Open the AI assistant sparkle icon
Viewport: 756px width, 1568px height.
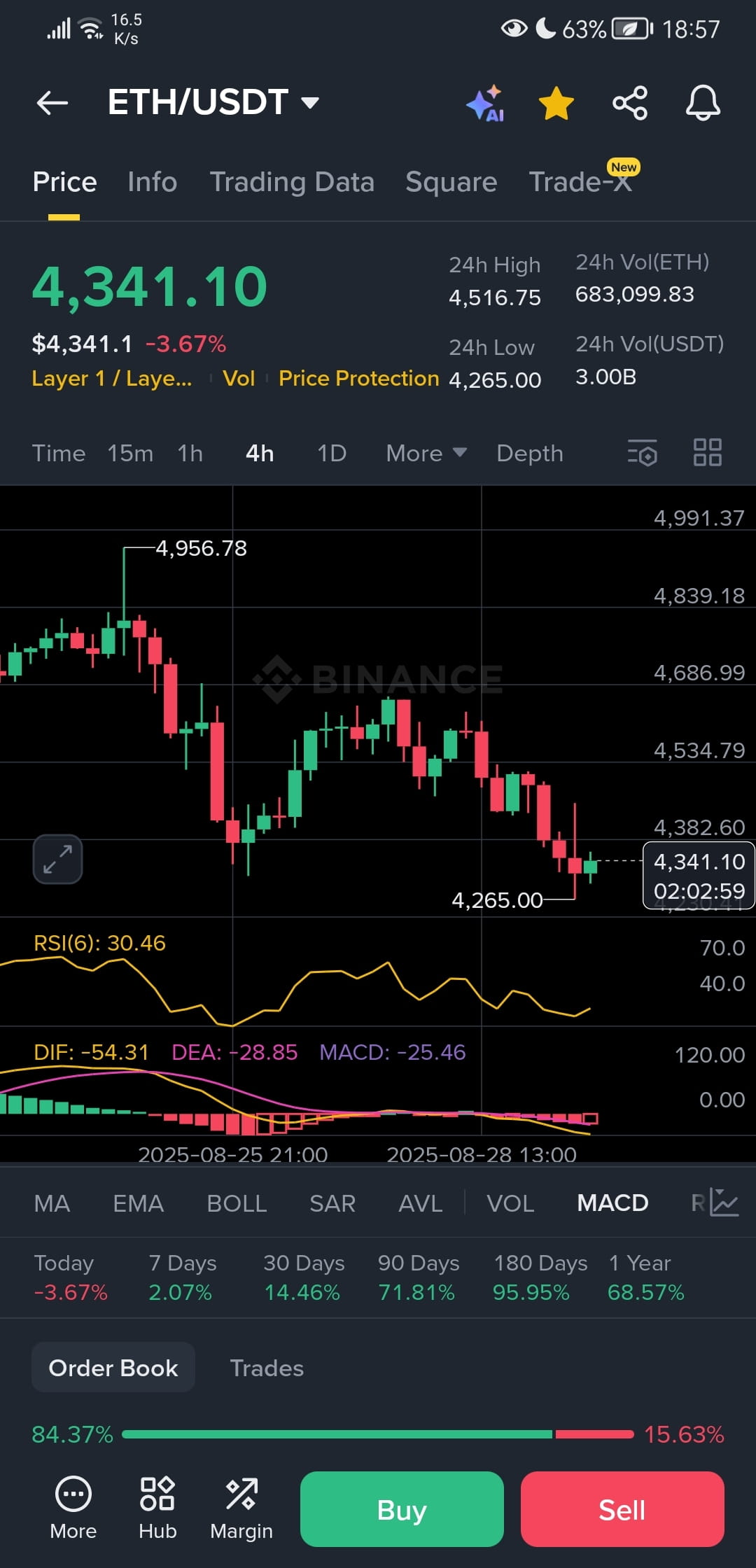pos(485,104)
